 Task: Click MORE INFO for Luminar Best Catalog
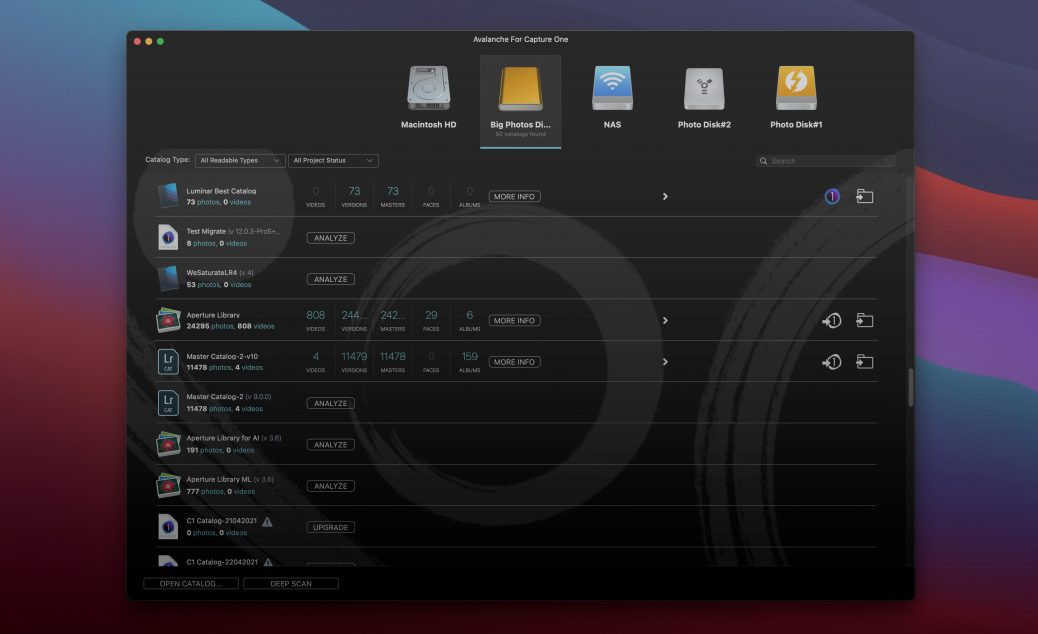pyautogui.click(x=514, y=197)
